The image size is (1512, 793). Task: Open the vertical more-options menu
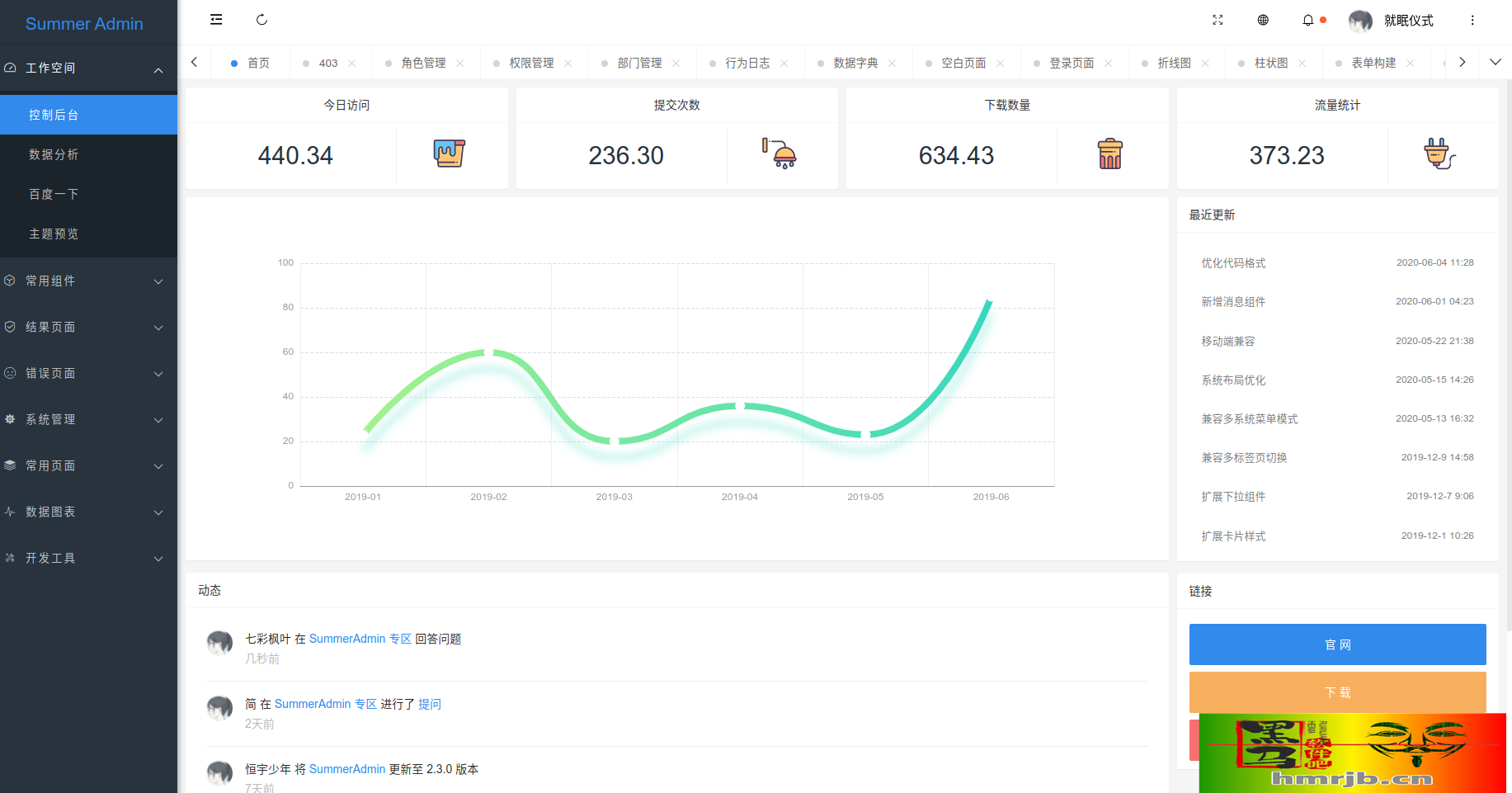pos(1472,20)
